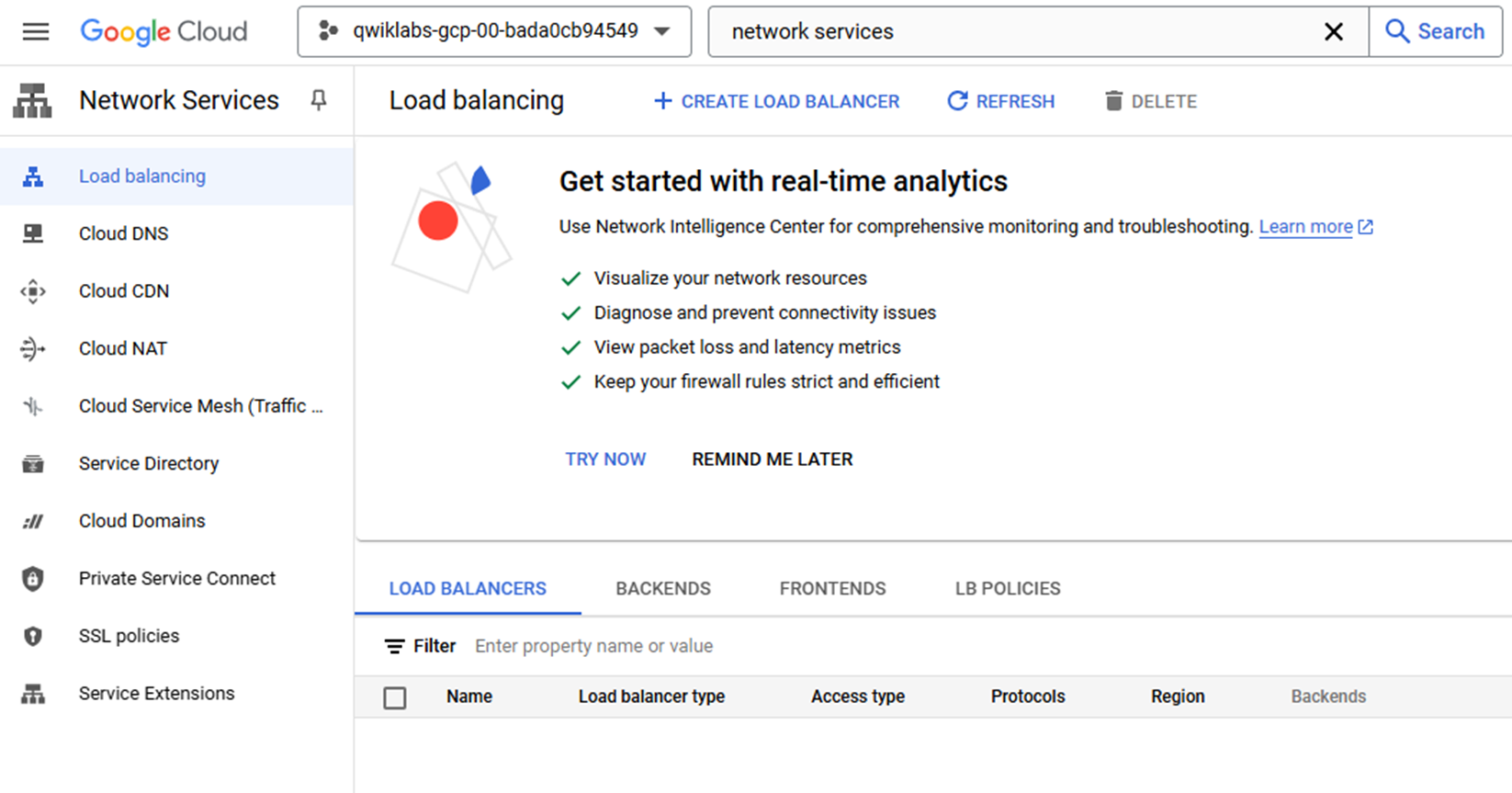Click the Filter icon

pos(395,647)
